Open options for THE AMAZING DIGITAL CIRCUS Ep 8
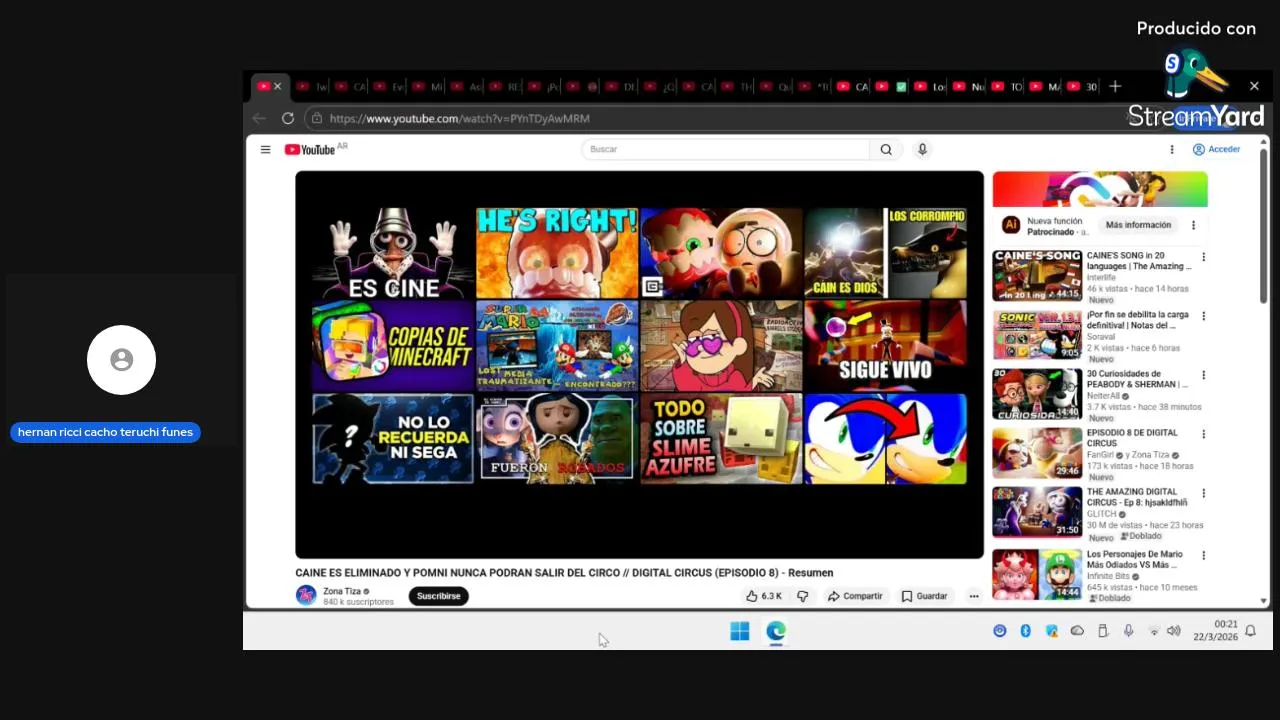The image size is (1280, 720). click(1203, 493)
